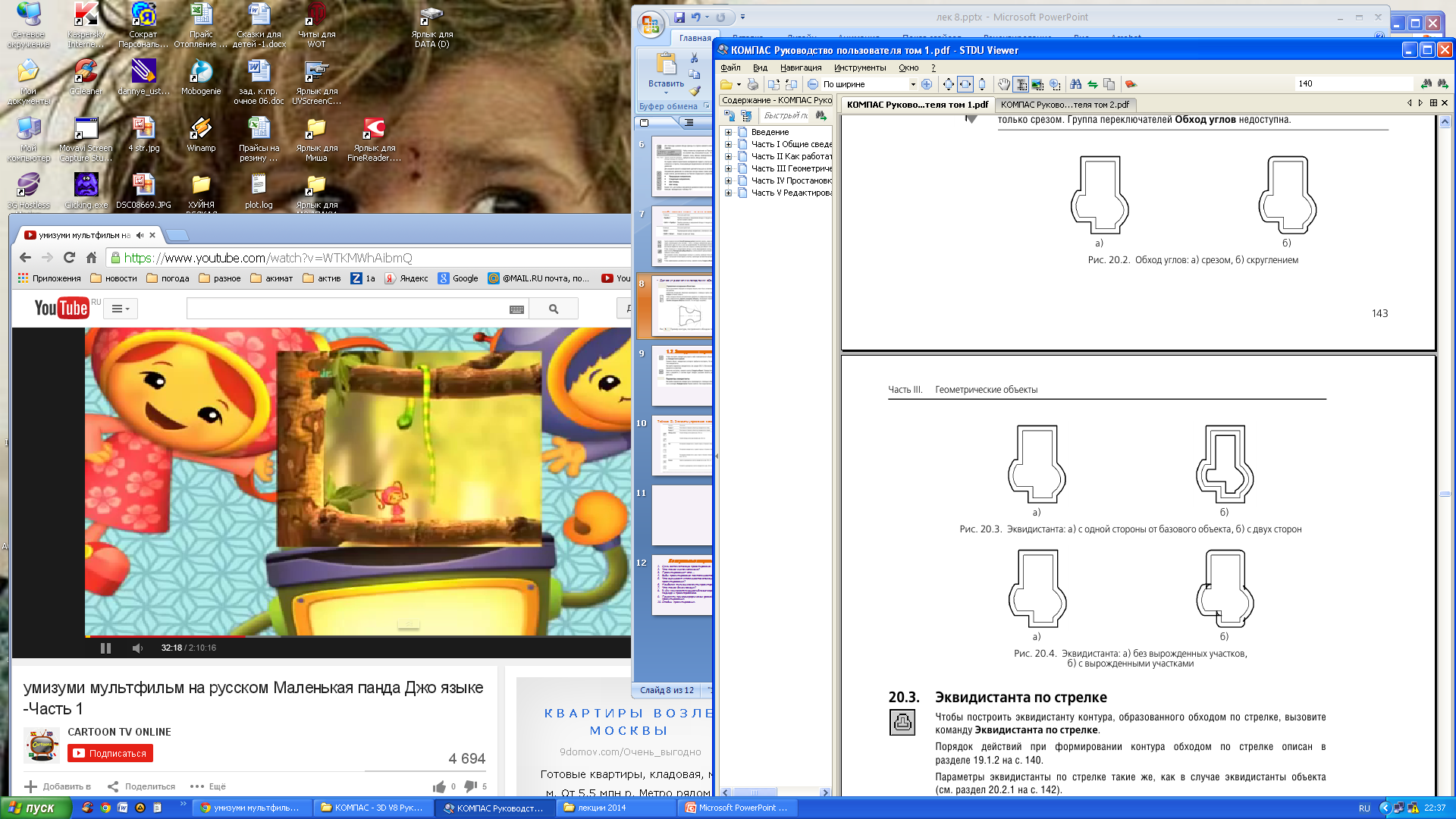Viewport: 1456px width, 819px height.
Task: Open CCleaner desktop shortcut
Action: click(x=86, y=77)
